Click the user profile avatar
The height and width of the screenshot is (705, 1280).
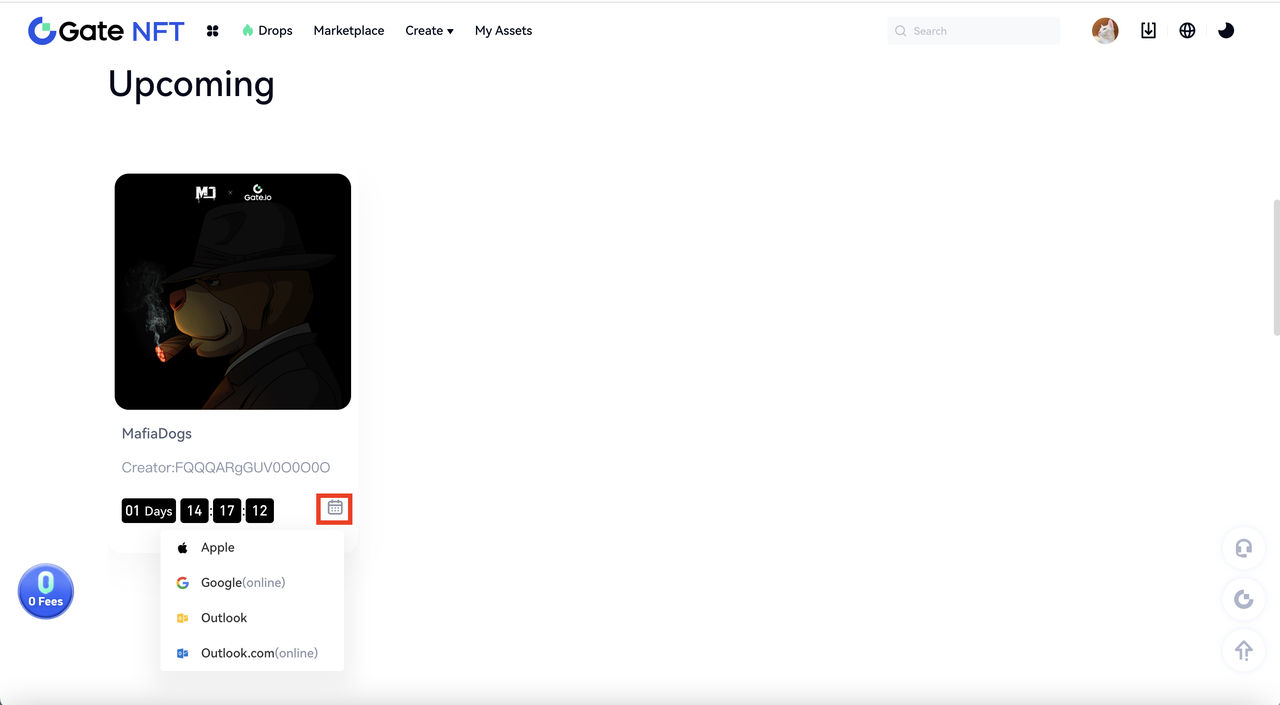click(x=1105, y=31)
